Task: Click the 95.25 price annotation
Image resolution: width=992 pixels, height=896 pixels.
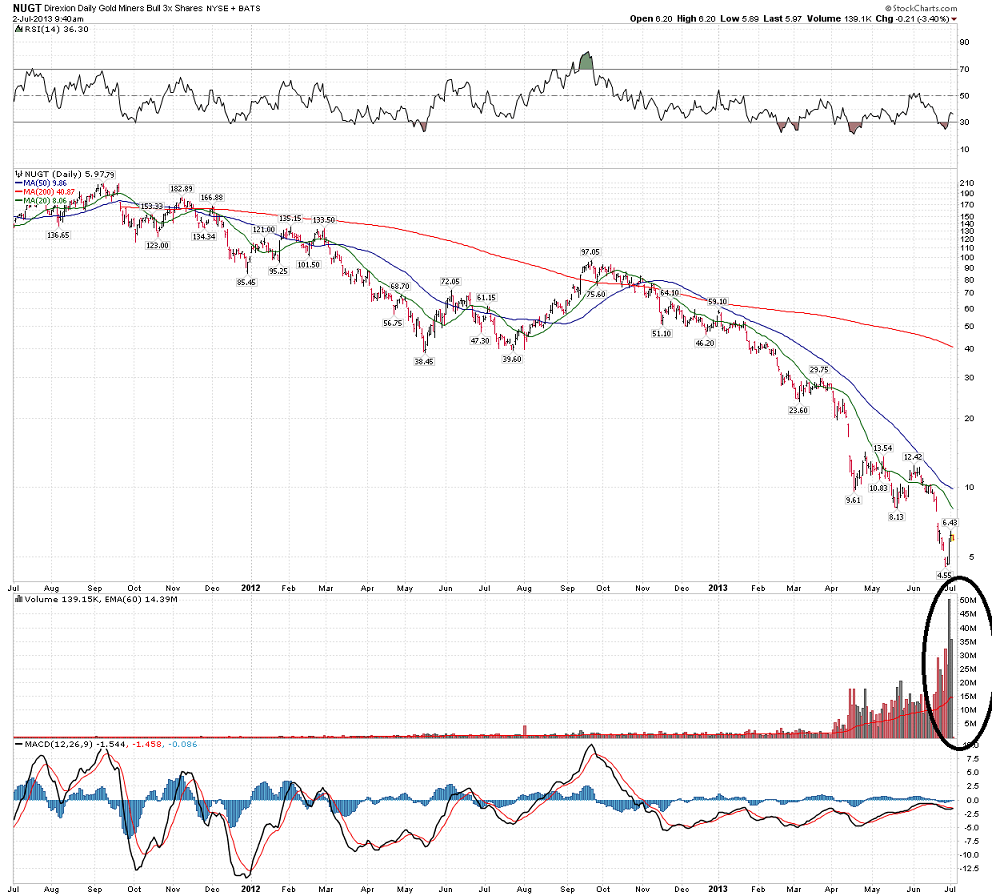Action: pos(278,271)
